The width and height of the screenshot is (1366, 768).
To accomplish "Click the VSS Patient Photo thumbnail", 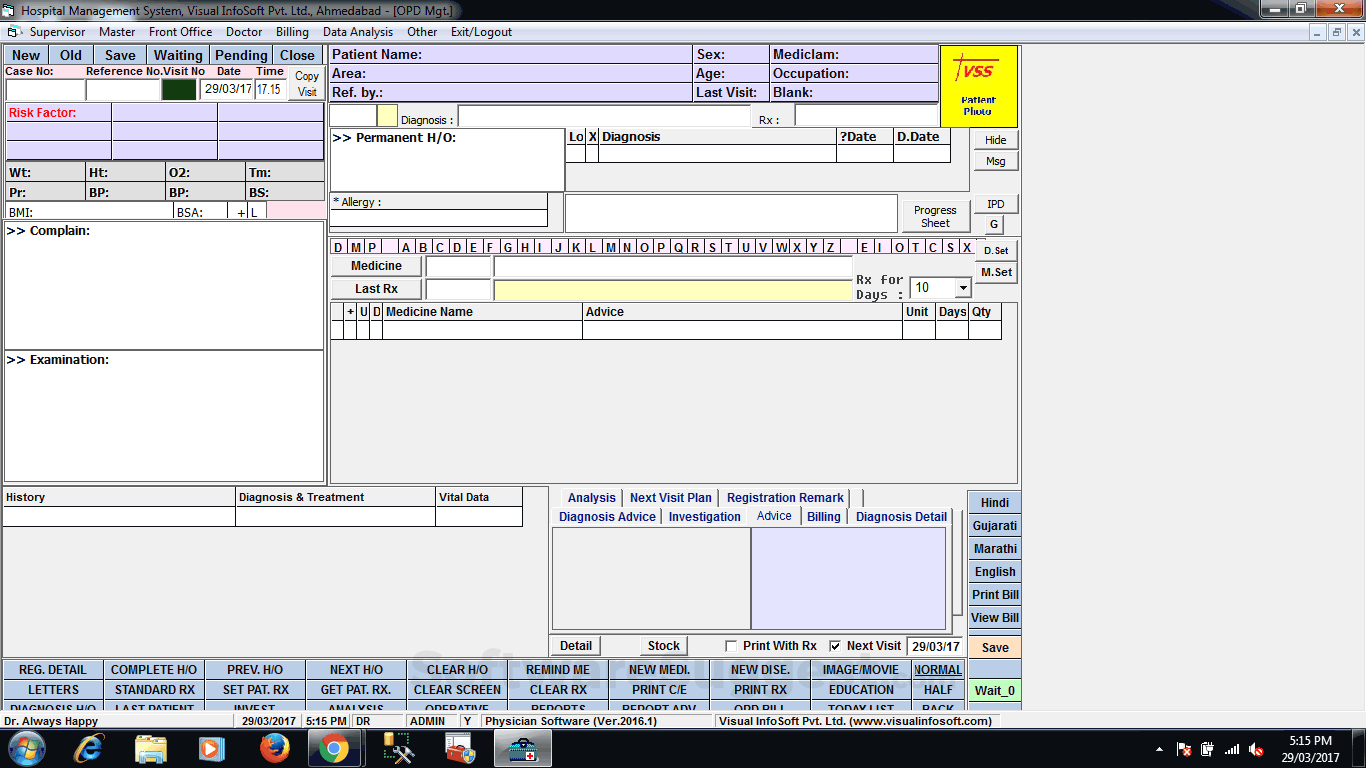I will click(978, 86).
